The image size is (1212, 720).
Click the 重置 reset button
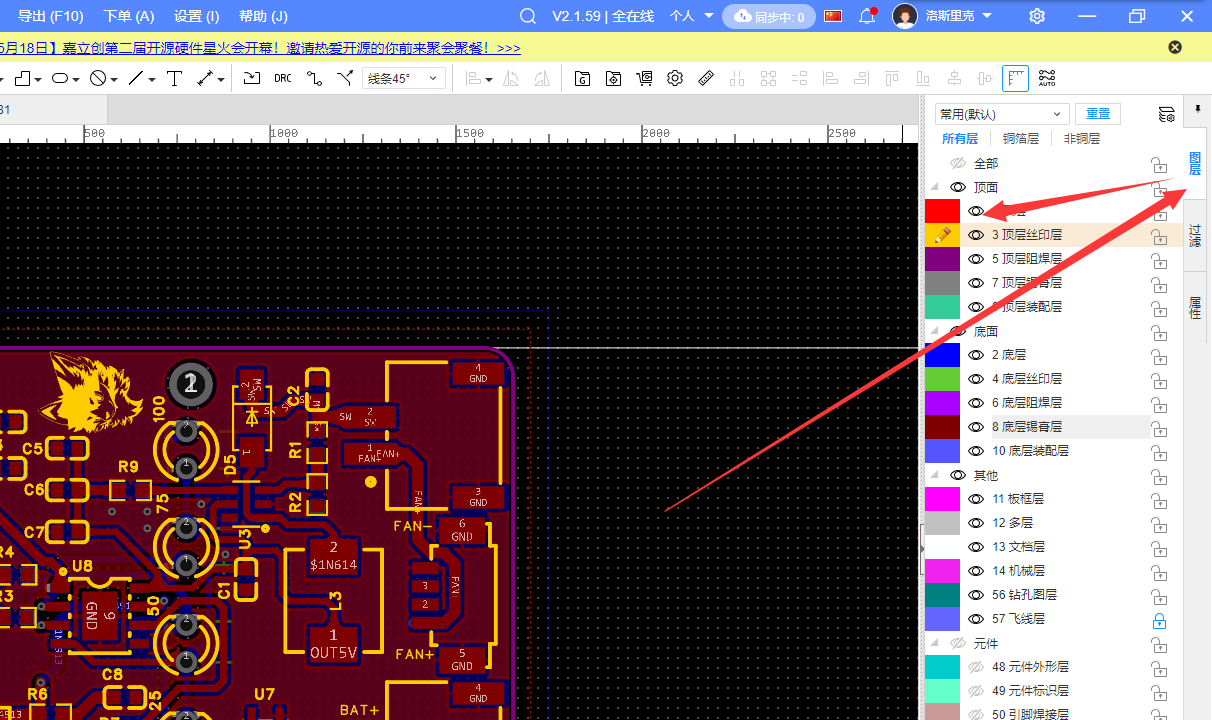coord(1098,114)
